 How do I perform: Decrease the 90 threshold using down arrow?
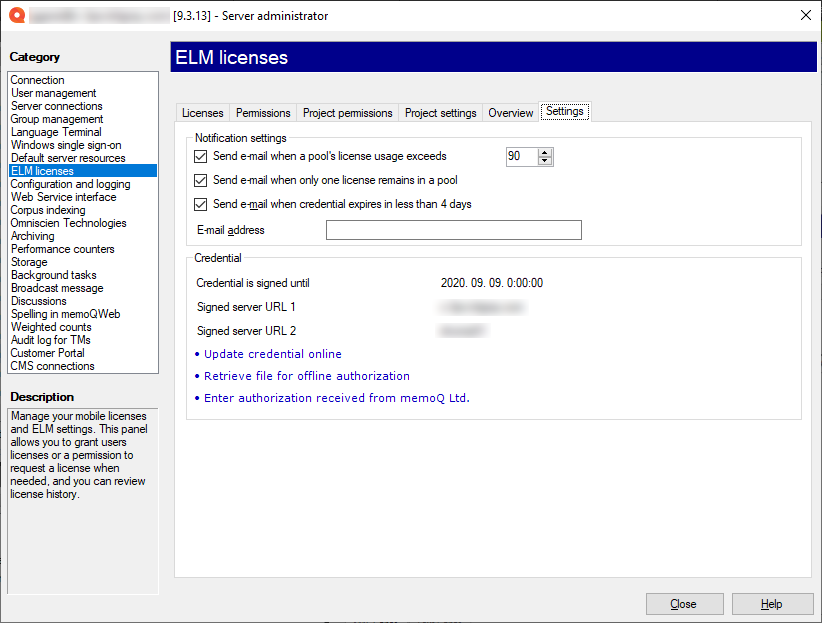tap(543, 161)
